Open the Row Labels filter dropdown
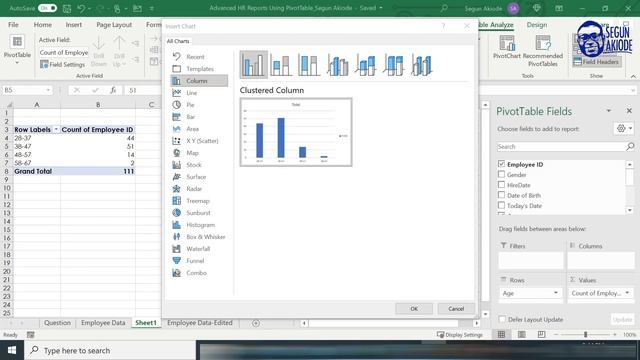The width and height of the screenshot is (640, 360). coord(56,129)
